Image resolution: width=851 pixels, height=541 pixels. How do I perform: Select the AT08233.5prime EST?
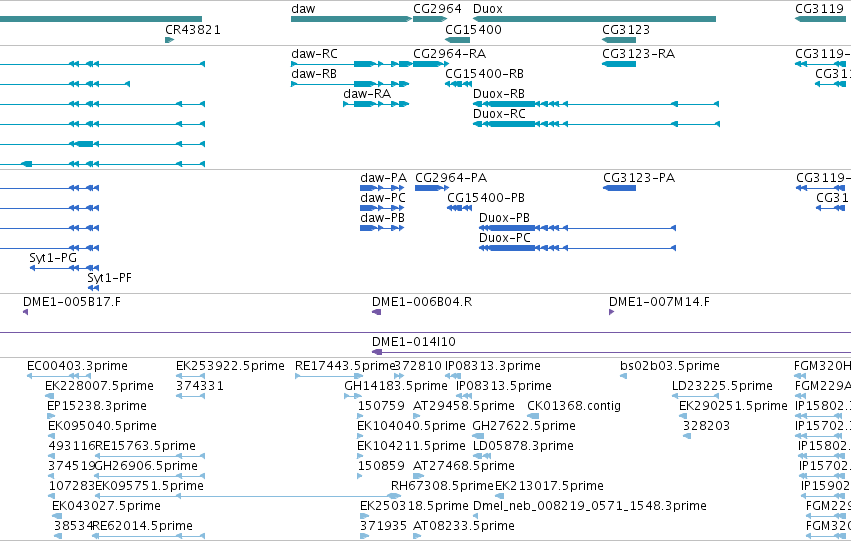point(417,536)
